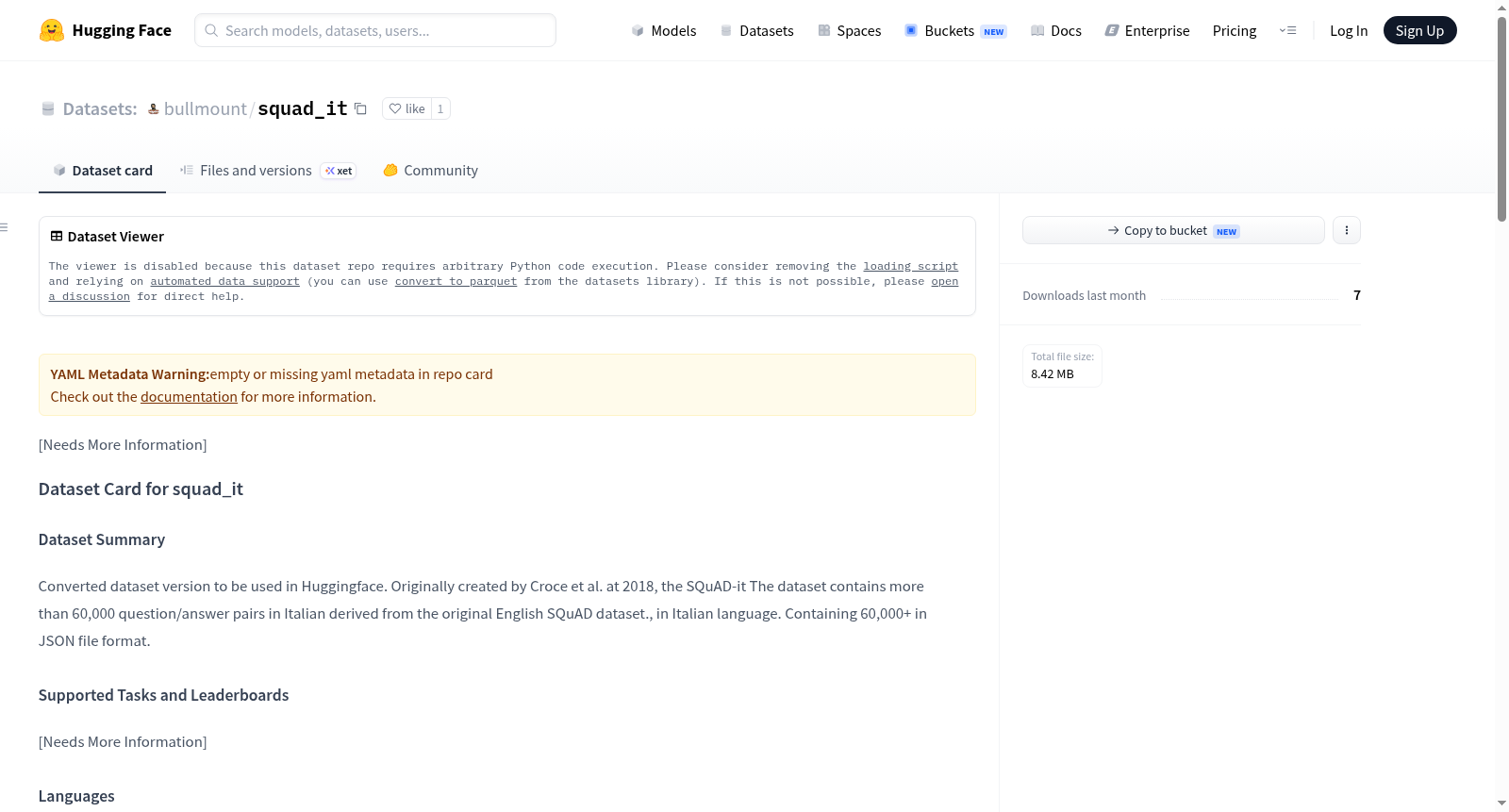Click the Dataset Summary heading
1509x812 pixels.
pyautogui.click(x=102, y=539)
